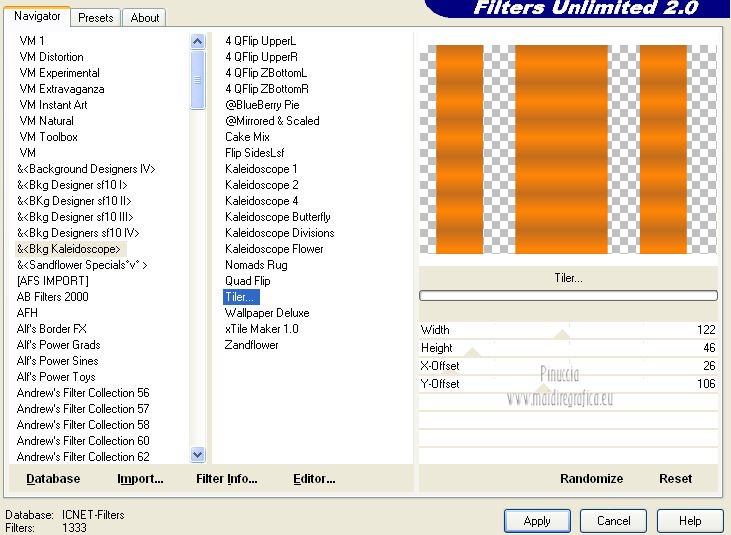Choose Kaleidoscope Flower filter
Viewport: 731px width, 535px height.
274,249
